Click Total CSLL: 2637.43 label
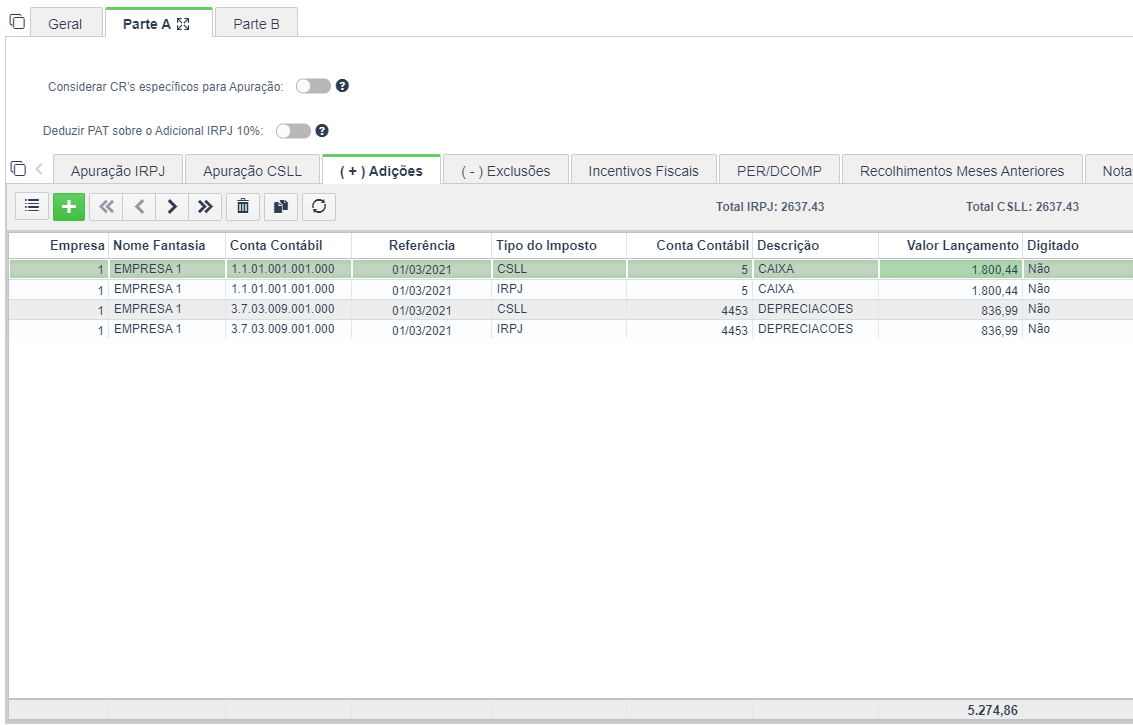 (1022, 207)
